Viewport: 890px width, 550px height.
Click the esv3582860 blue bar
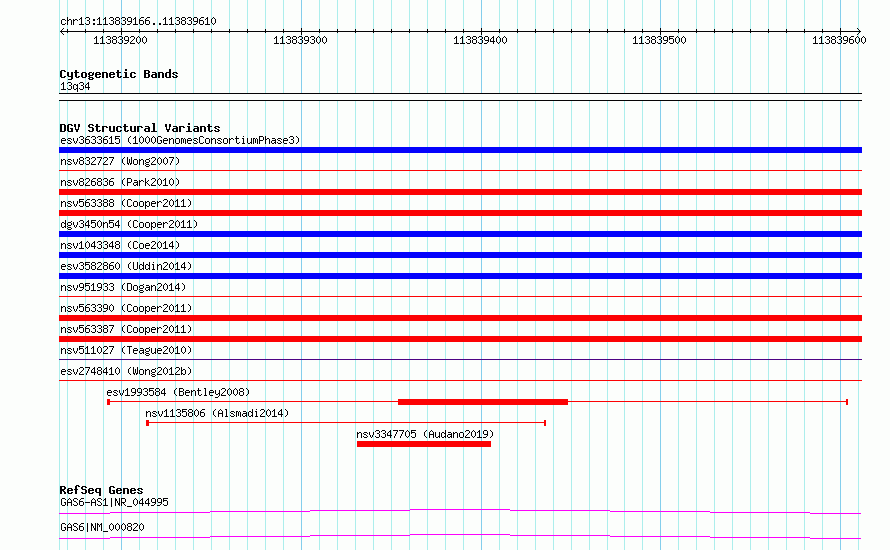[460, 276]
